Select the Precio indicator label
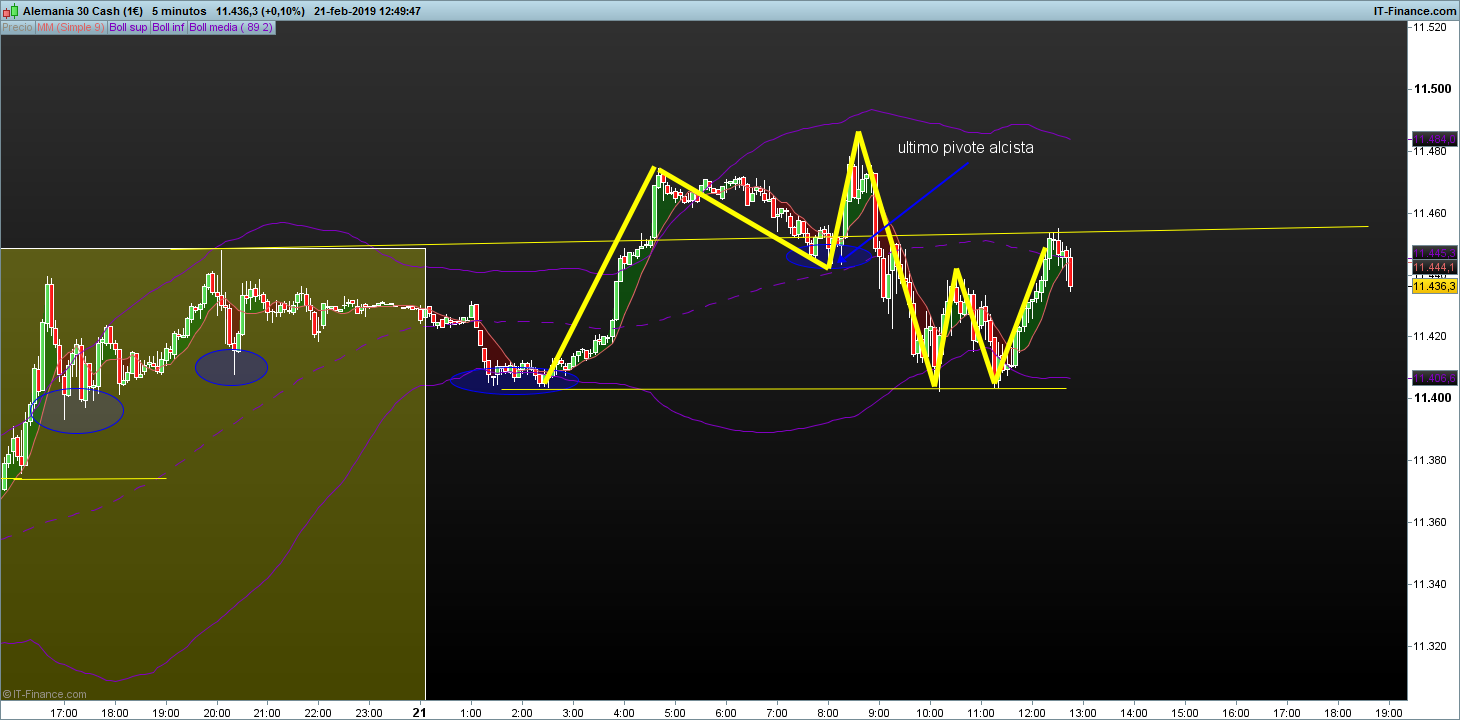The width and height of the screenshot is (1460, 720). (17, 27)
